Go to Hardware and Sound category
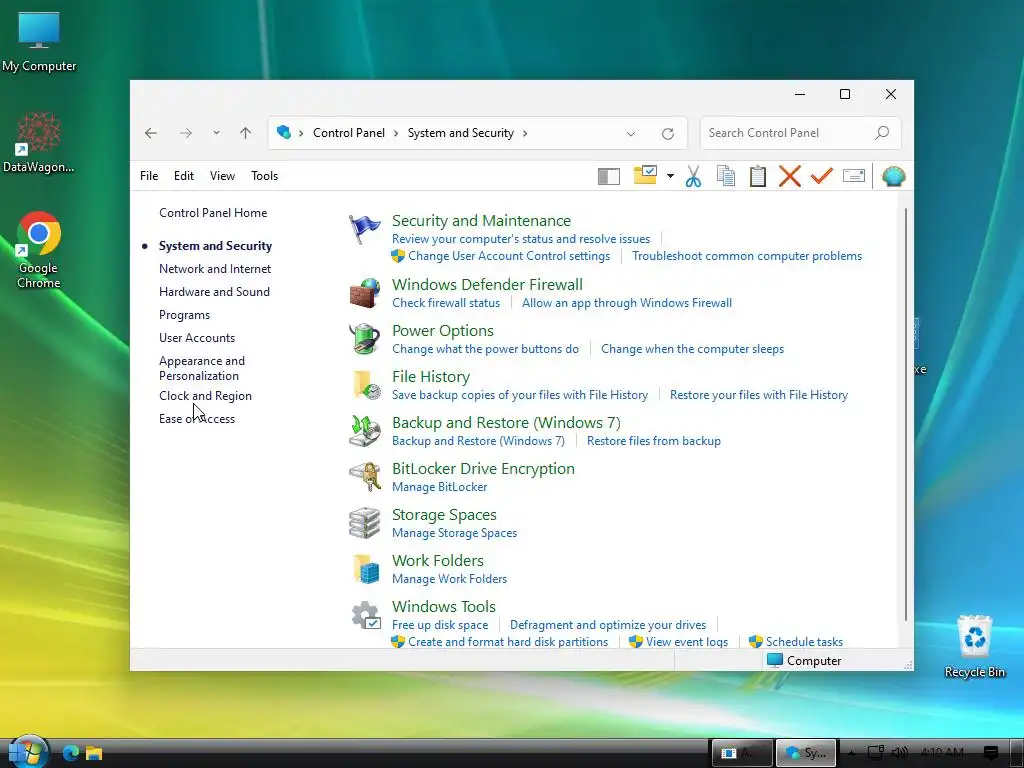1024x768 pixels. click(214, 292)
